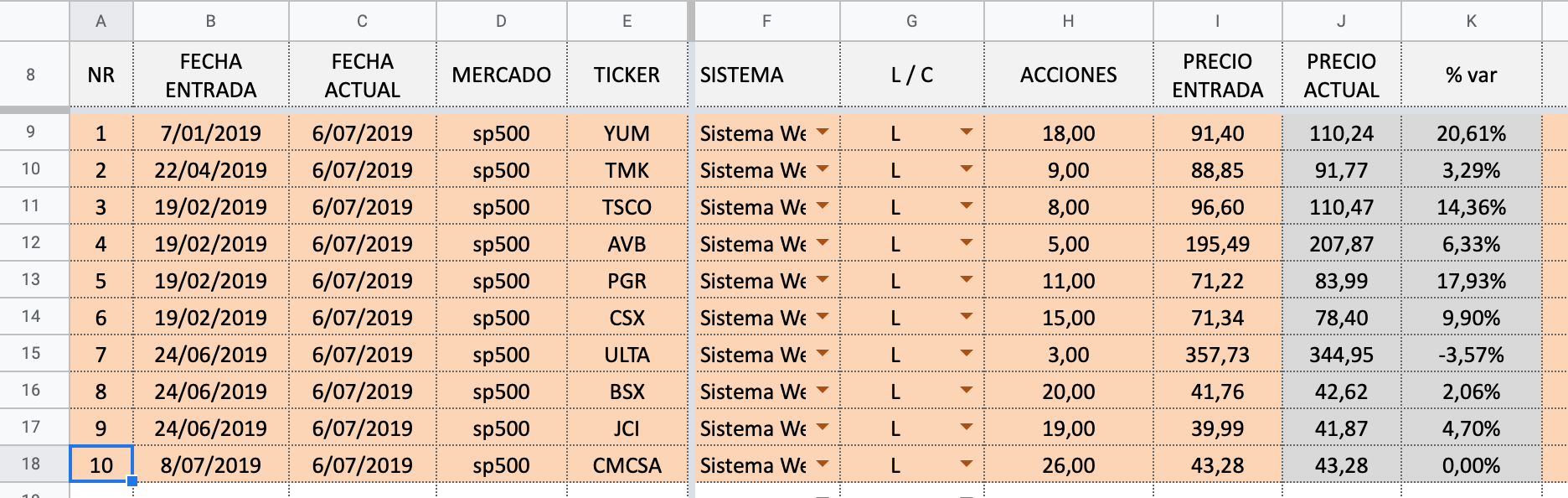Select column A header

point(101,21)
